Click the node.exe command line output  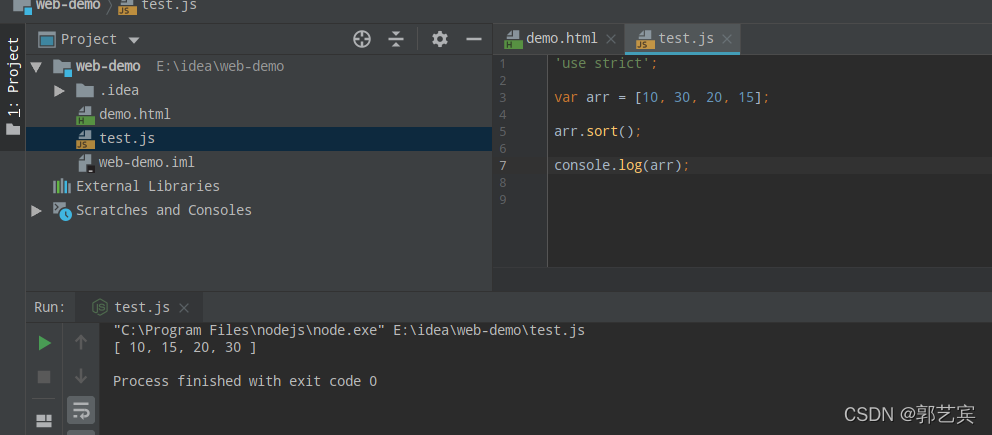tap(349, 330)
